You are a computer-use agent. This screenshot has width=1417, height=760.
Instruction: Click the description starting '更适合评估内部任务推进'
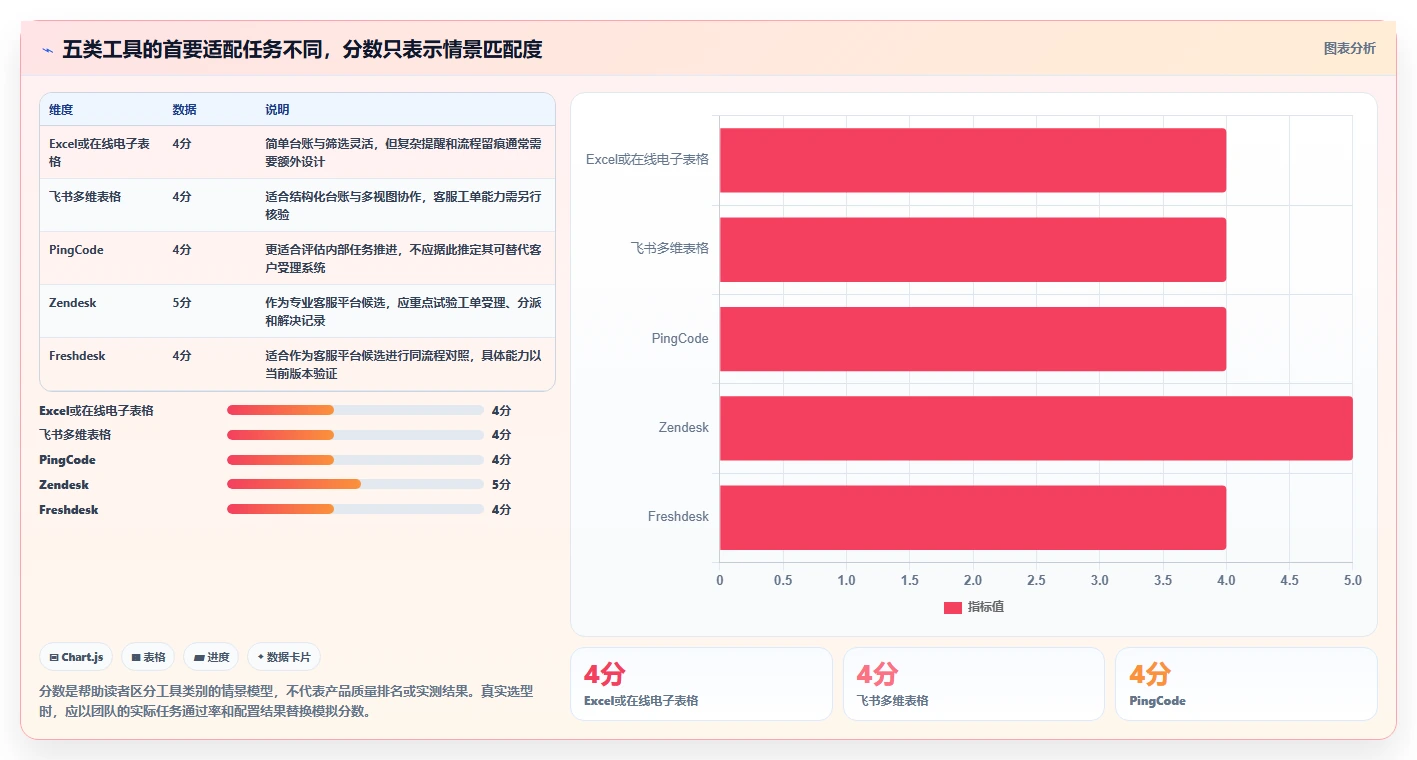(403, 258)
